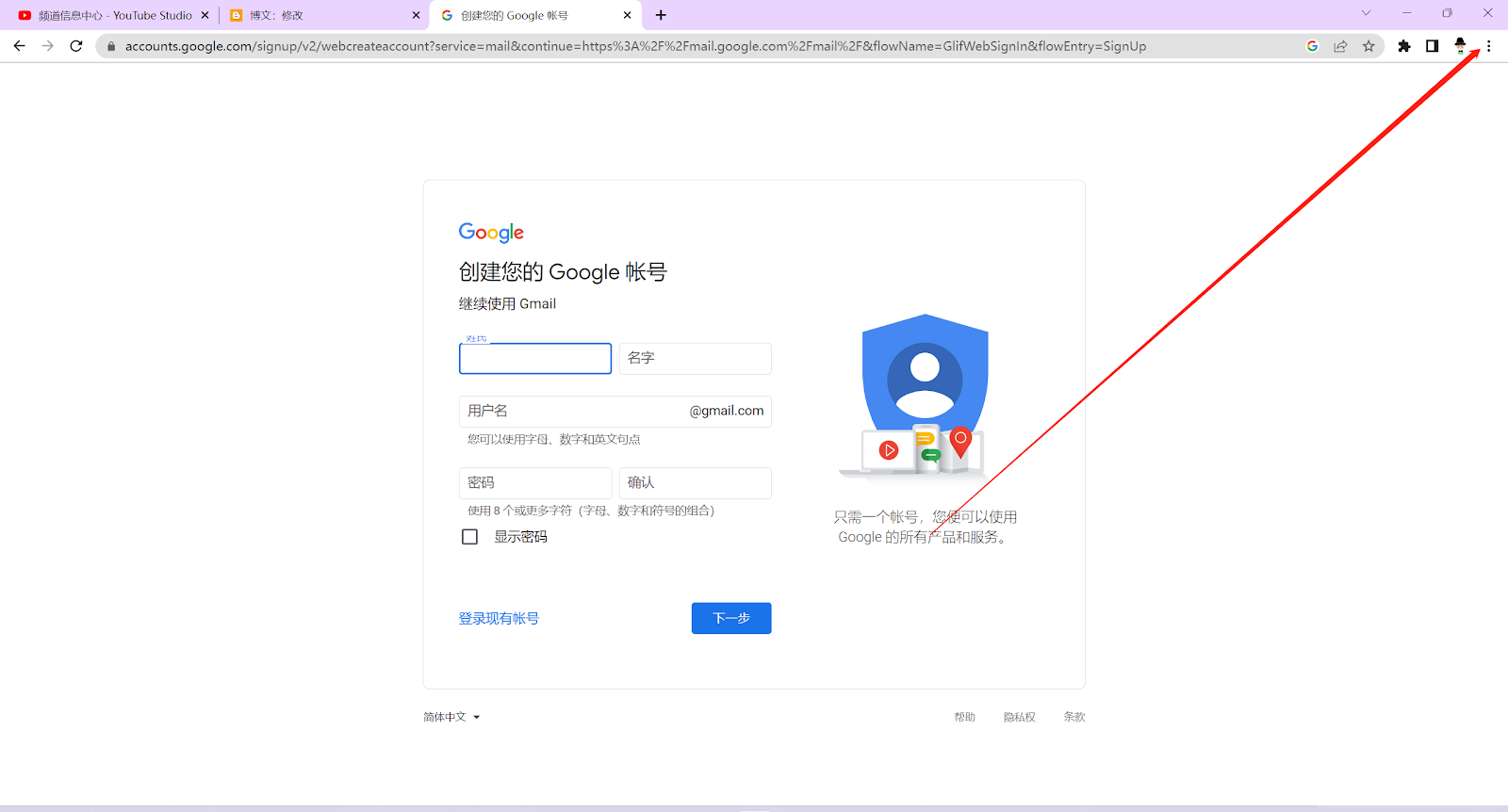Open the Incognito profile icon
The width and height of the screenshot is (1508, 812).
point(1460,45)
